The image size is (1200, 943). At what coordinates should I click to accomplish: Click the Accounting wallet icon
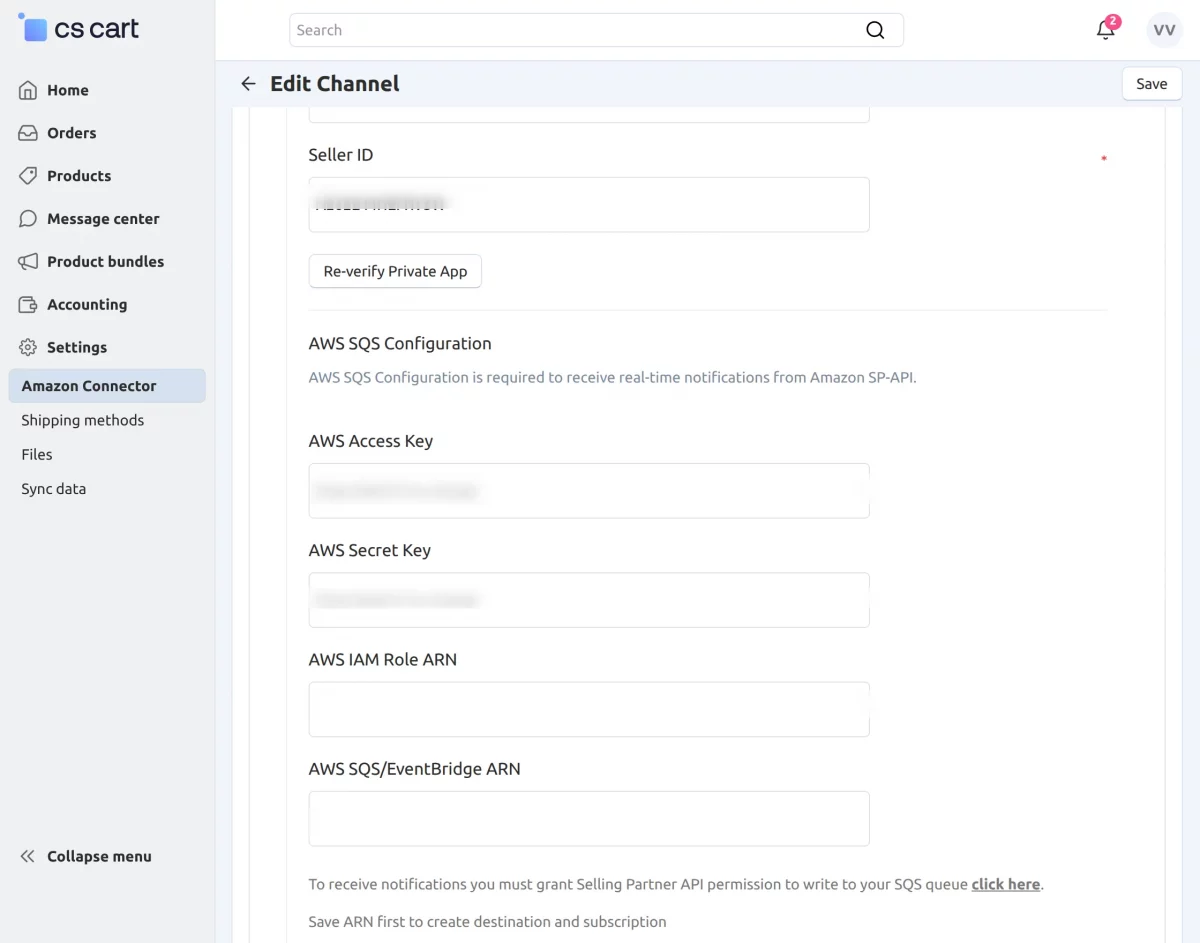point(28,305)
